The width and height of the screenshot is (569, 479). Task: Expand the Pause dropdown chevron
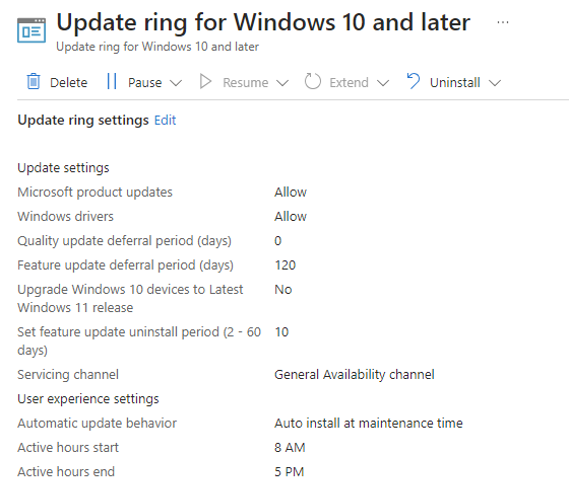click(x=176, y=83)
